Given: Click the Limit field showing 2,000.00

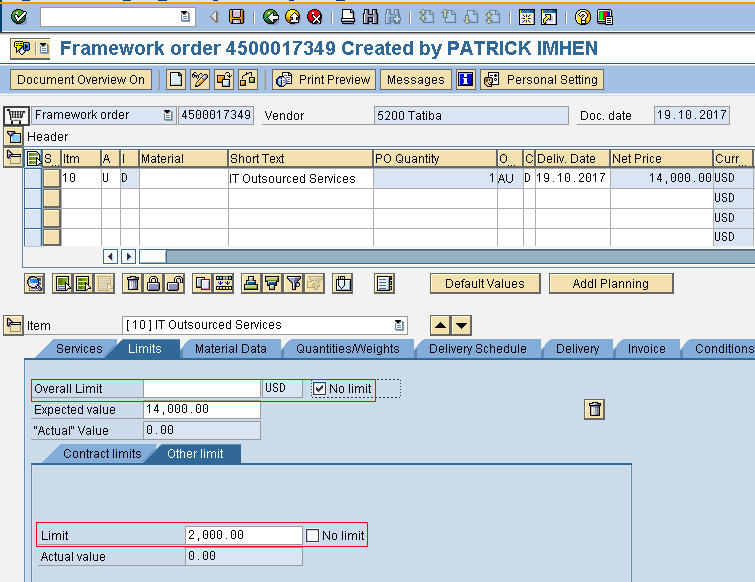Looking at the screenshot, I should pyautogui.click(x=244, y=535).
